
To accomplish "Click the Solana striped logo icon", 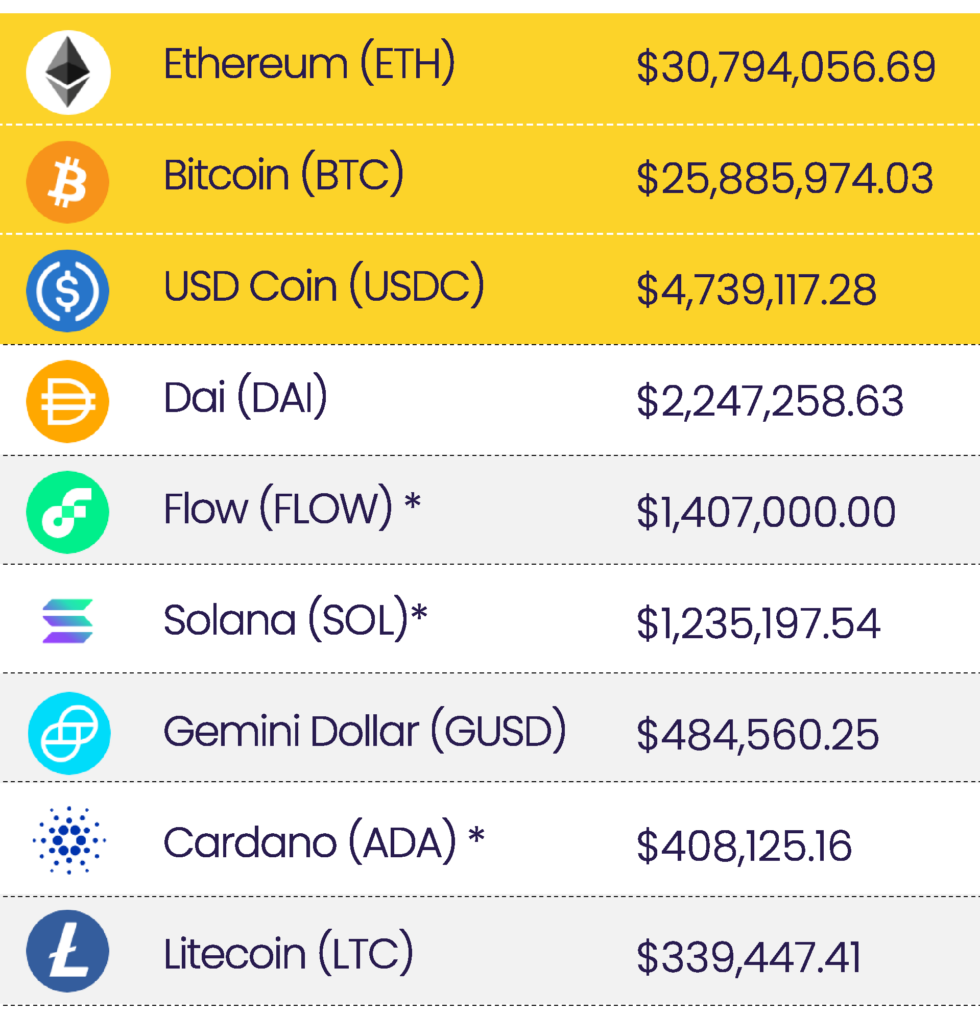I will click(x=67, y=621).
